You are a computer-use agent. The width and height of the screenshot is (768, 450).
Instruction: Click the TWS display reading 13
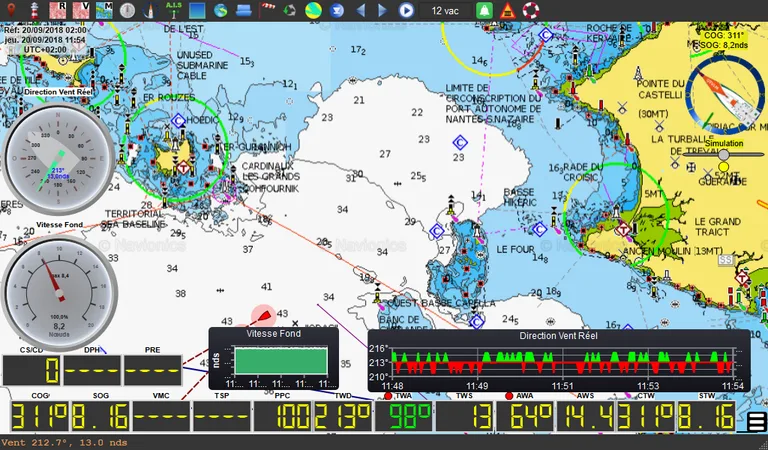click(464, 417)
